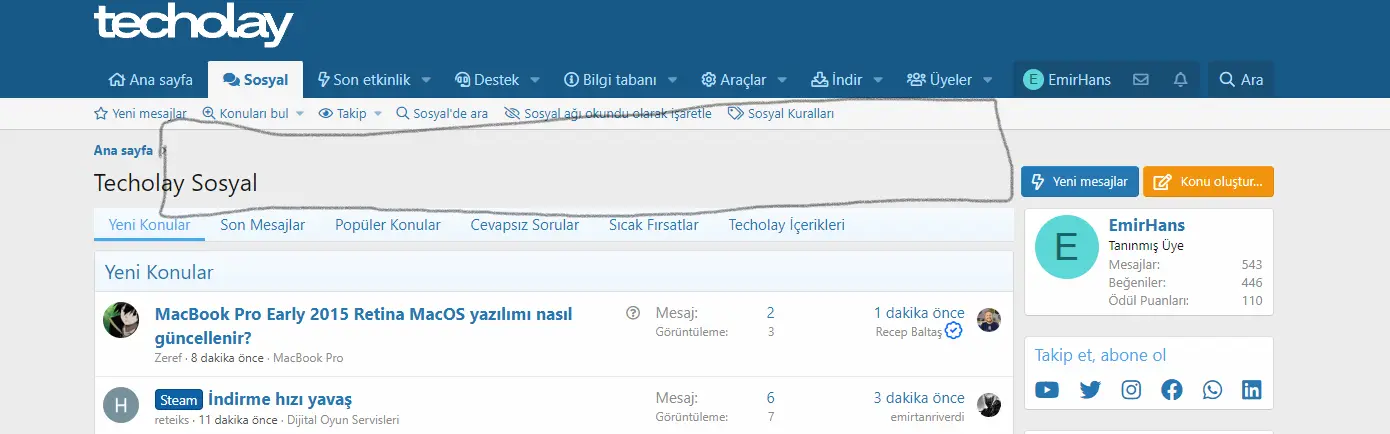Open the LinkedIn social icon

(x=1252, y=390)
